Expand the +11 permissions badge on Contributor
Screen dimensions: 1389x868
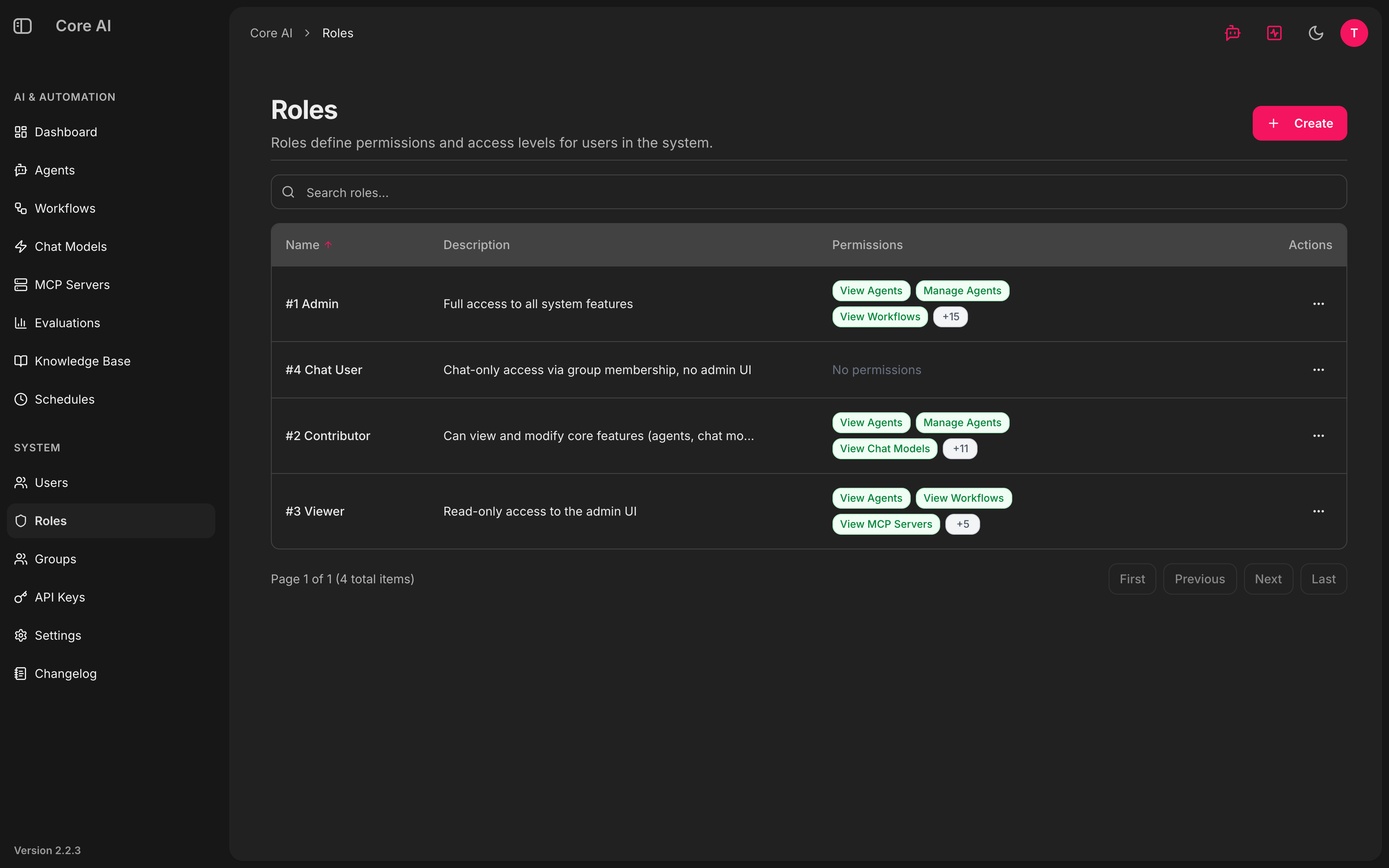pyautogui.click(x=960, y=448)
